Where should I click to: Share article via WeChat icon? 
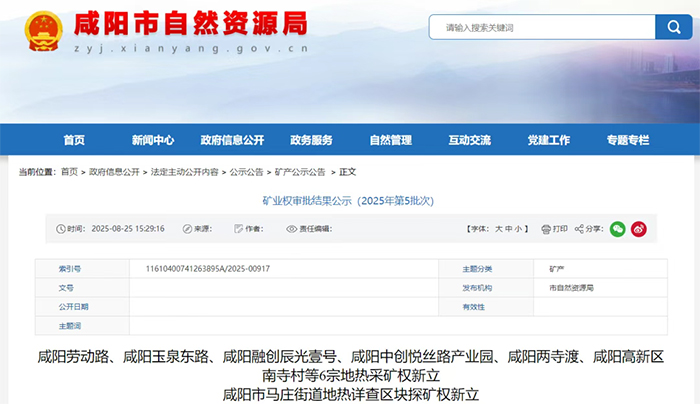click(618, 229)
